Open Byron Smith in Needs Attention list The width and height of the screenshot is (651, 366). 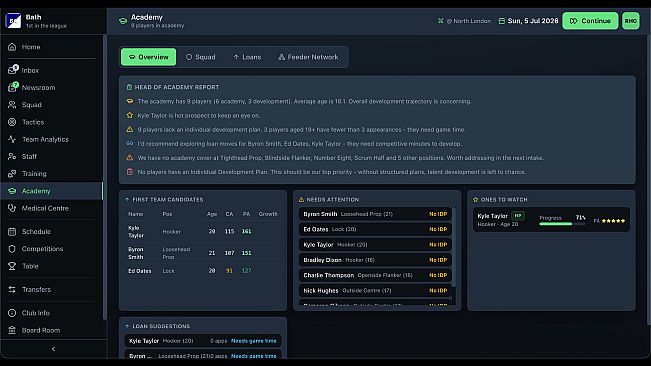[x=375, y=214]
